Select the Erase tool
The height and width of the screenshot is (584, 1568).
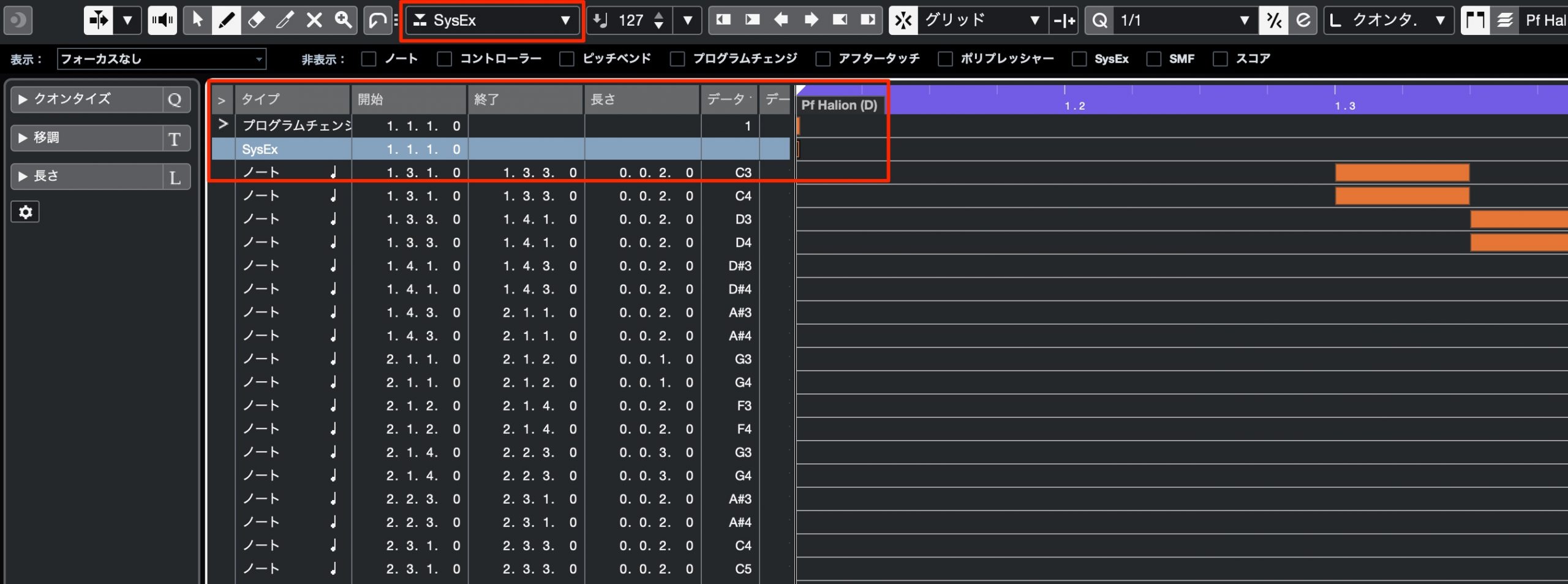[255, 20]
